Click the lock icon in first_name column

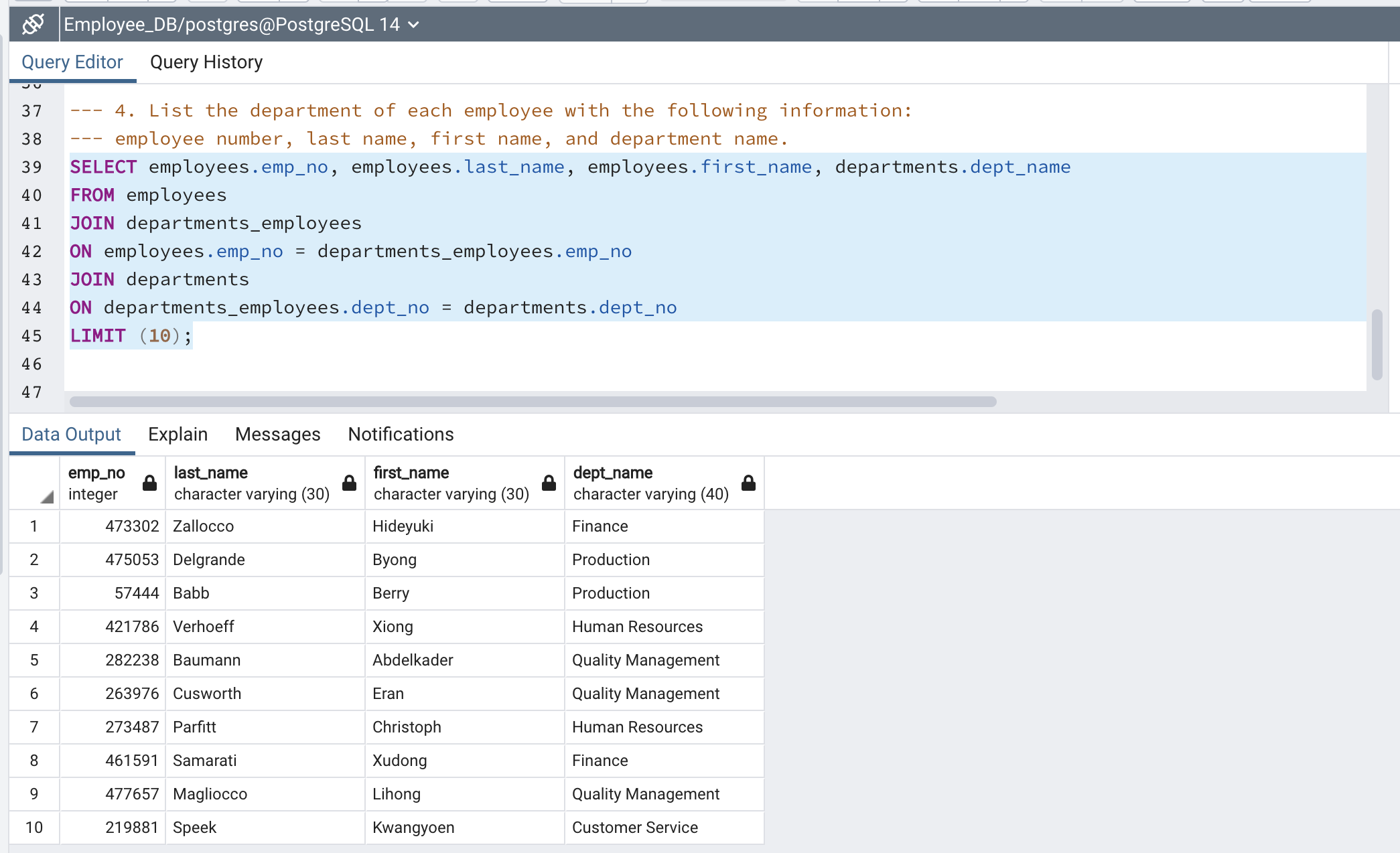click(549, 483)
